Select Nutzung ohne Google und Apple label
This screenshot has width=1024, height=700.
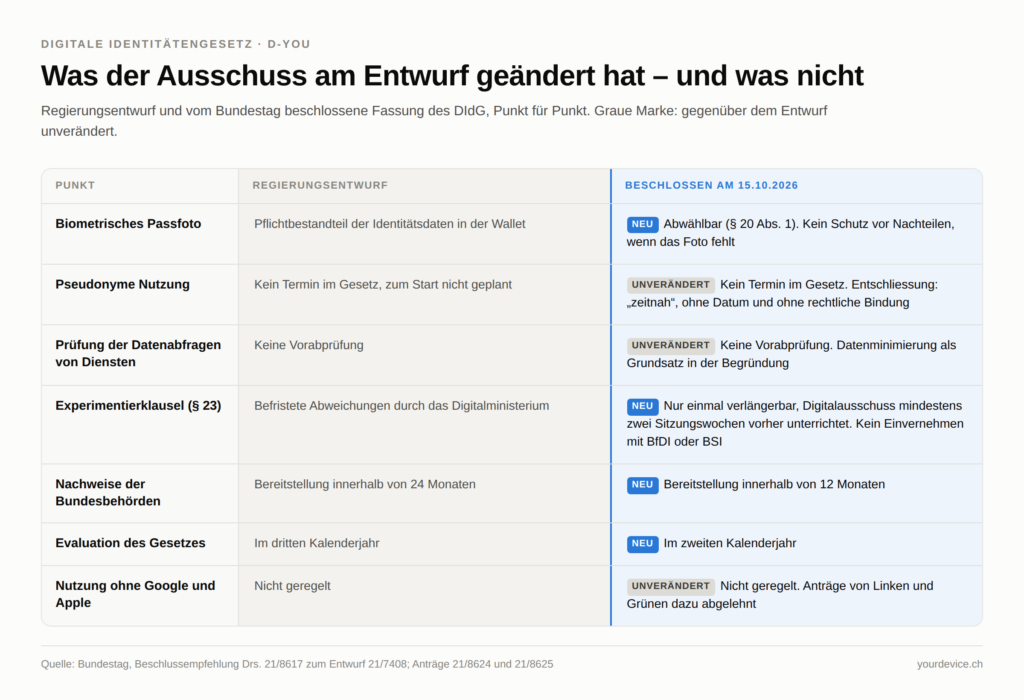[135, 594]
